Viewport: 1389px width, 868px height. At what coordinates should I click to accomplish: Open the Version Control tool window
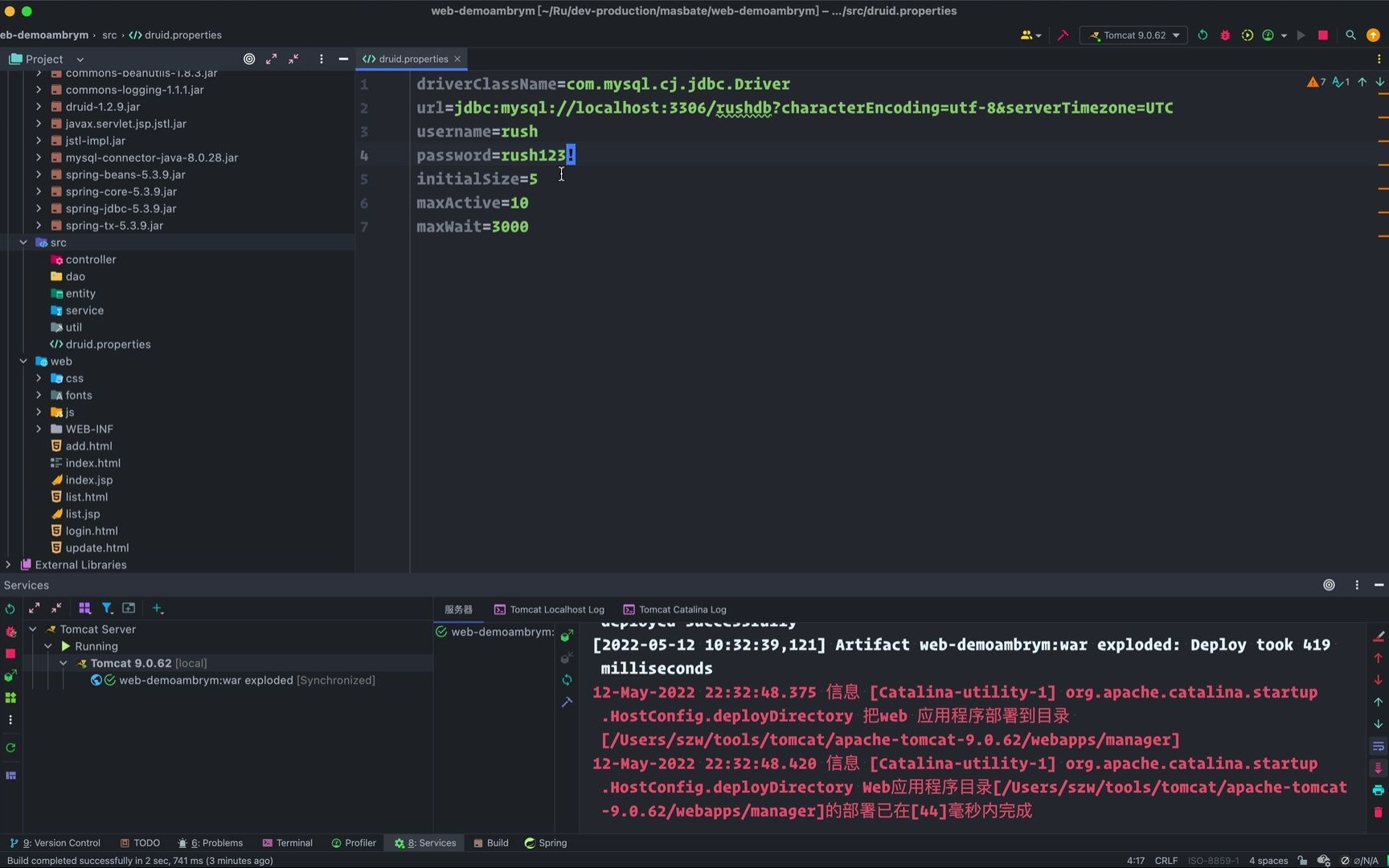[x=55, y=843]
